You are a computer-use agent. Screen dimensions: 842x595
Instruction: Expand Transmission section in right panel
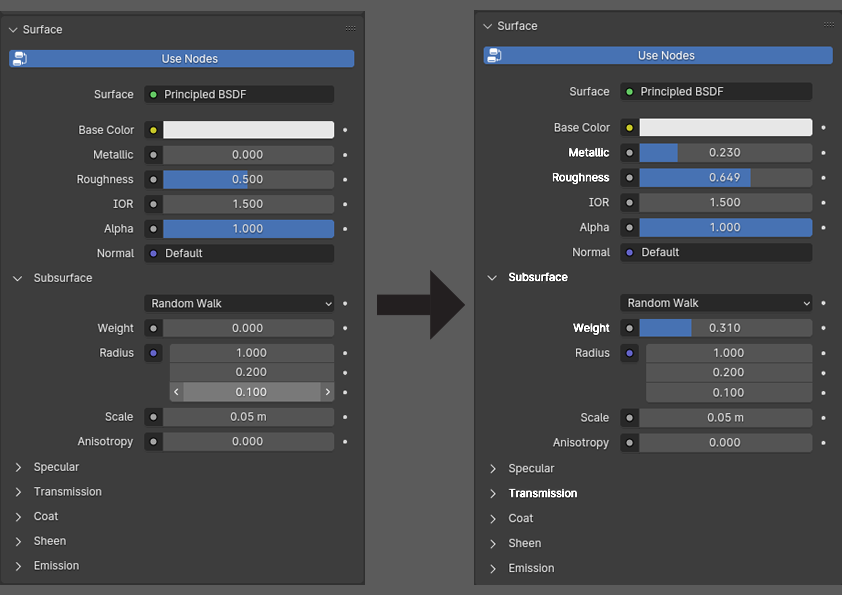point(493,494)
